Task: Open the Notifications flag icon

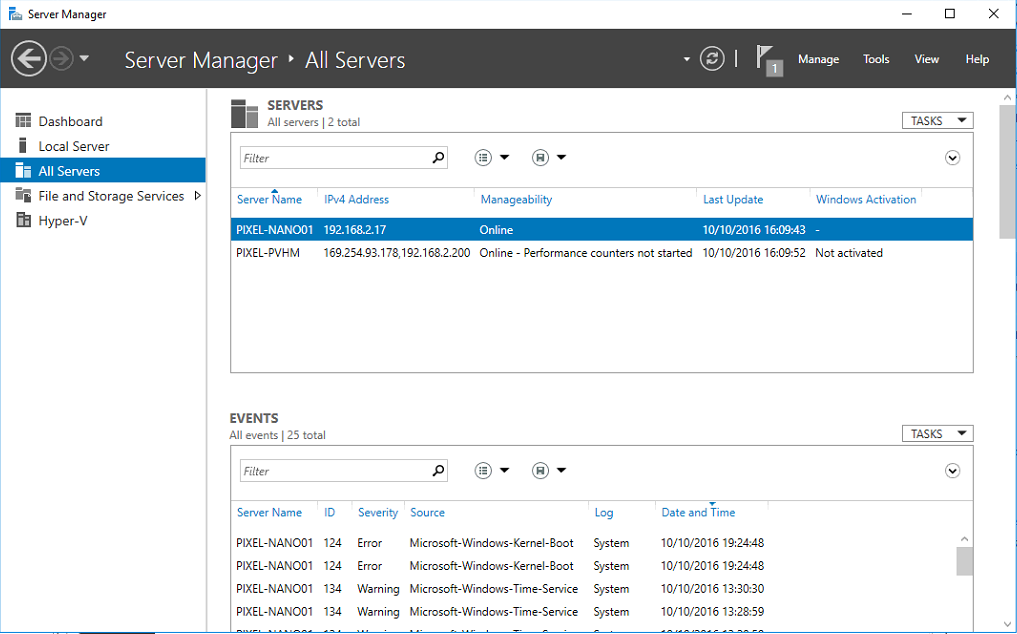Action: (x=767, y=59)
